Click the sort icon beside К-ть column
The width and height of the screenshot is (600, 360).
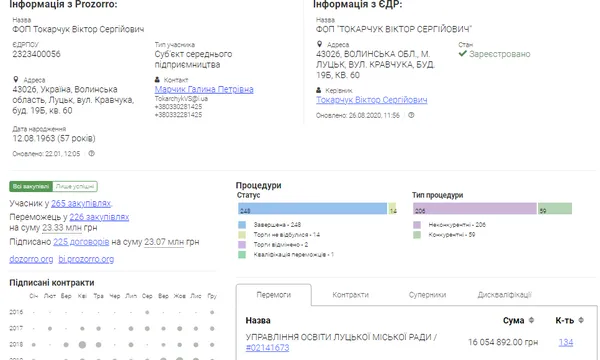click(x=581, y=320)
